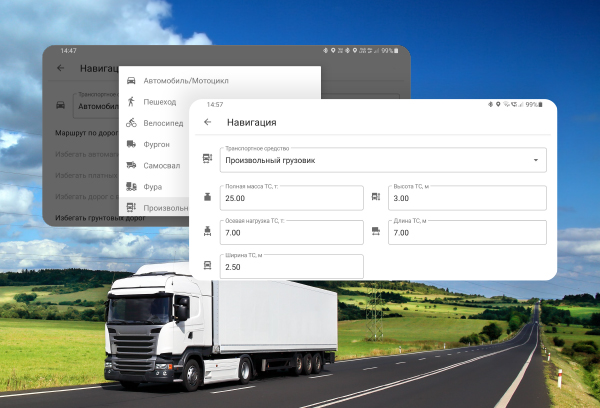Open the Транспортное средство dropdown arrow
Viewport: 600px width, 408px height.
[x=536, y=160]
